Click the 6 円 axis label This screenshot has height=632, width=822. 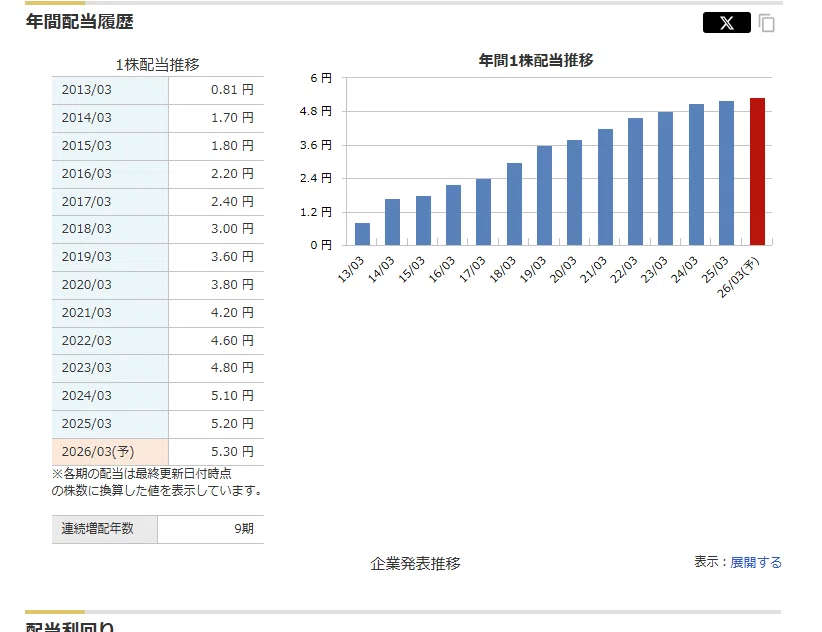(321, 78)
